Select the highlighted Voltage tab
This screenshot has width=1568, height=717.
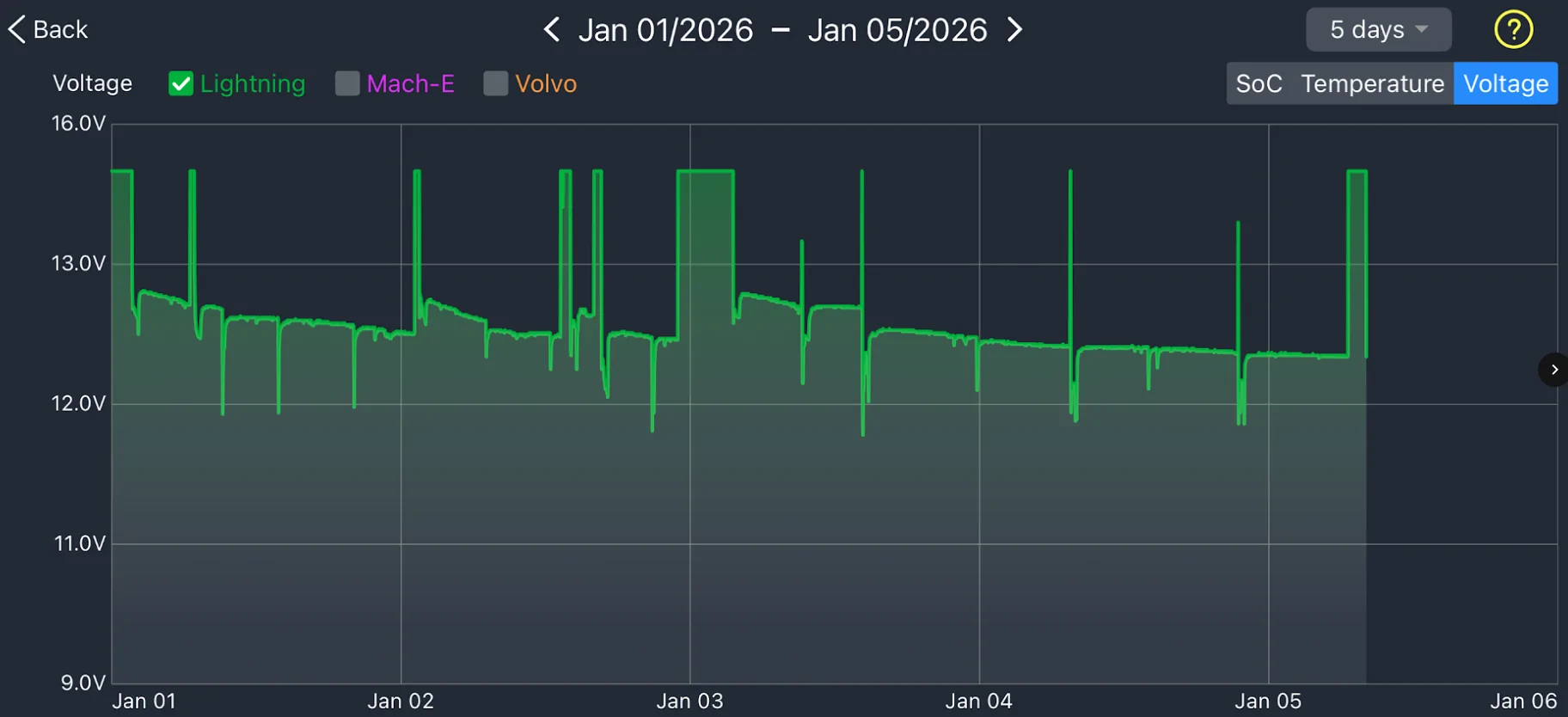tap(1505, 83)
